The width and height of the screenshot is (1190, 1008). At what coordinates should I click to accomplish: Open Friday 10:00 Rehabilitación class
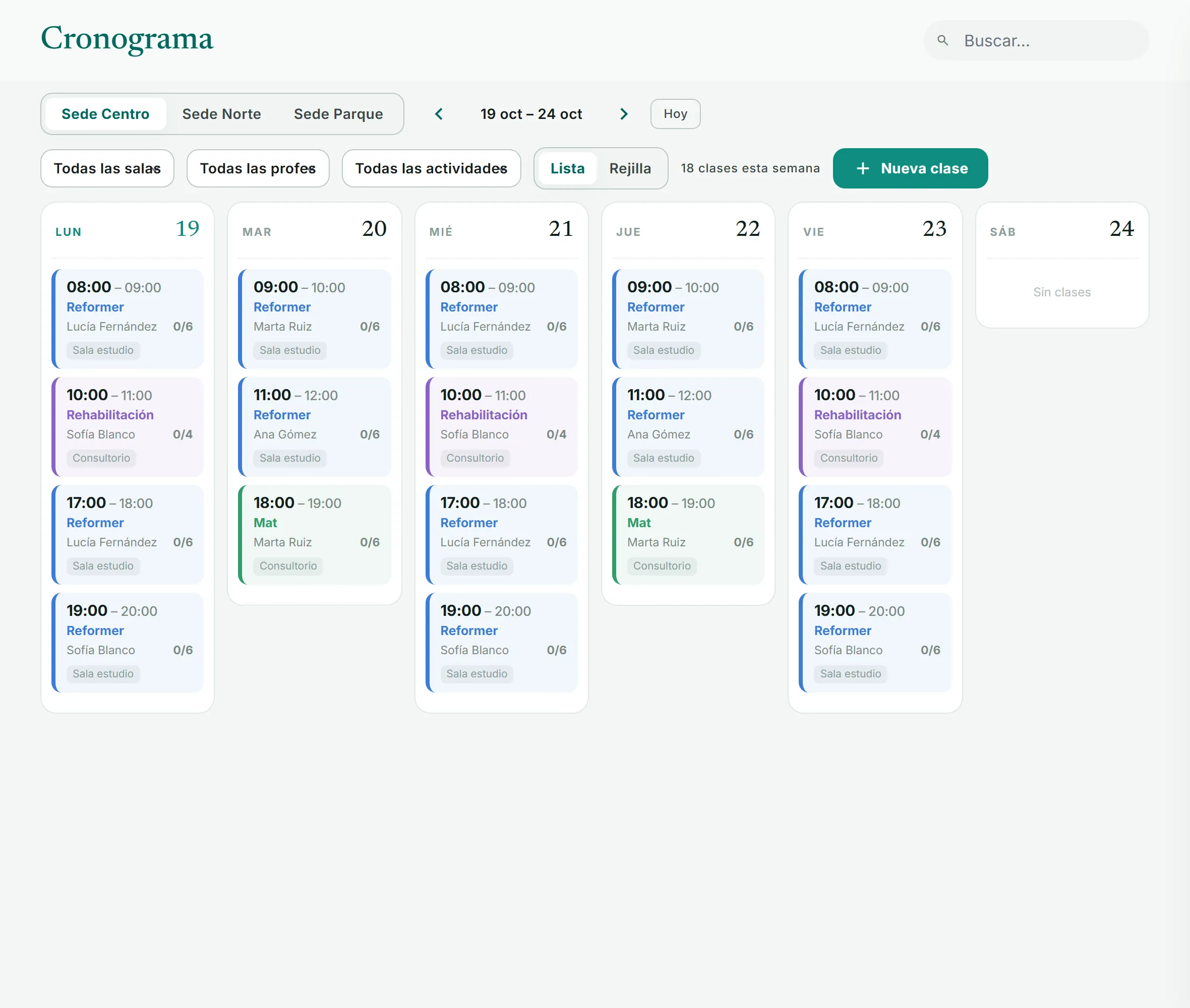(875, 427)
